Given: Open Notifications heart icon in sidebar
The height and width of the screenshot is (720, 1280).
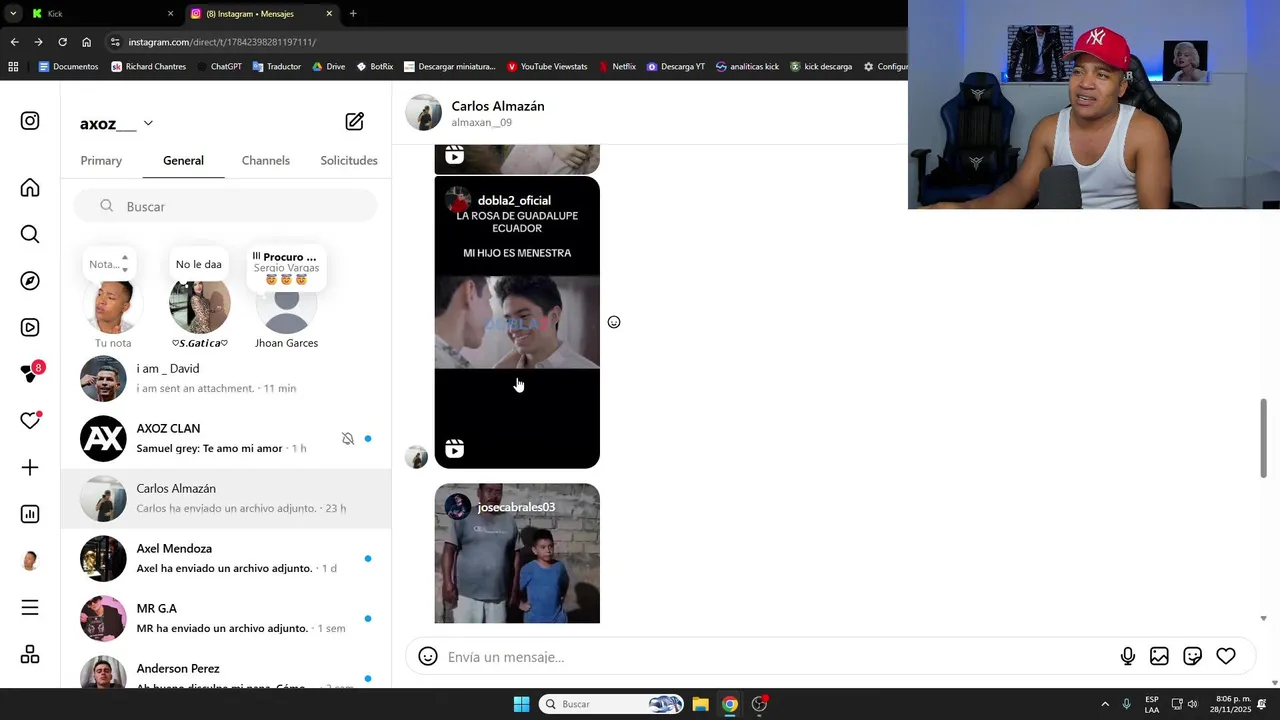Looking at the screenshot, I should tap(30, 421).
